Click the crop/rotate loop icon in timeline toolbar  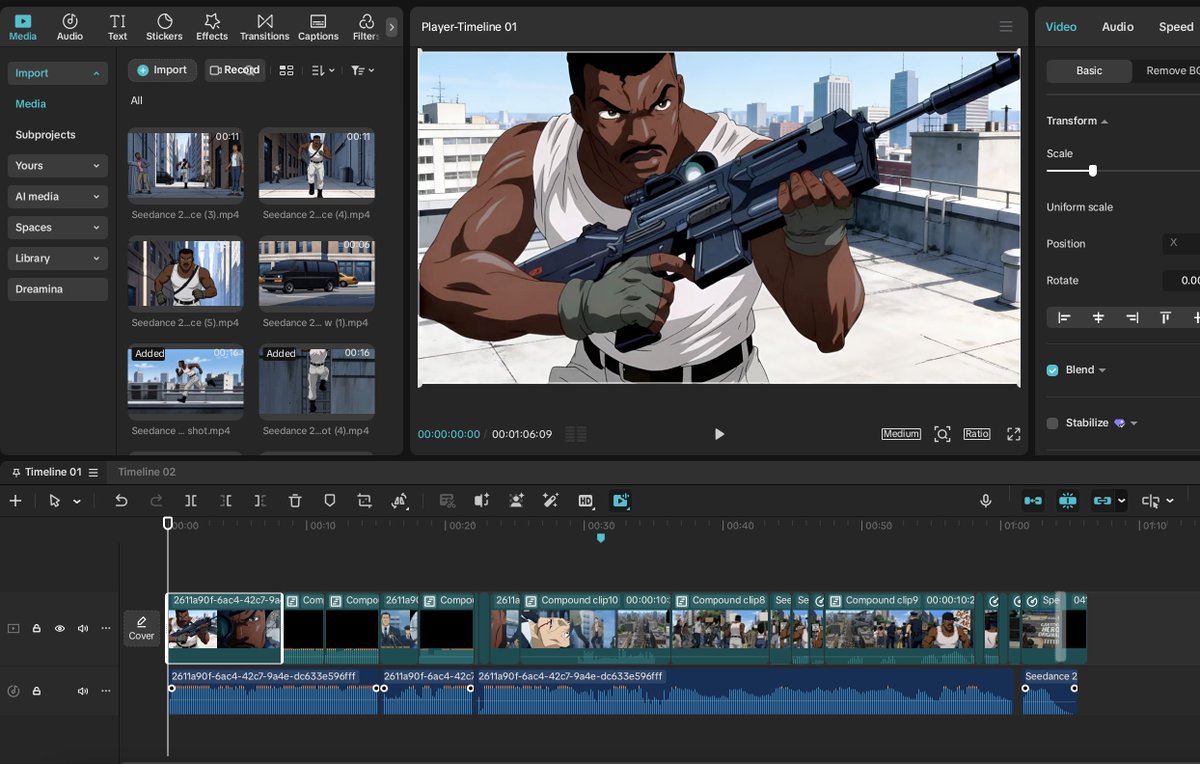pyautogui.click(x=364, y=501)
